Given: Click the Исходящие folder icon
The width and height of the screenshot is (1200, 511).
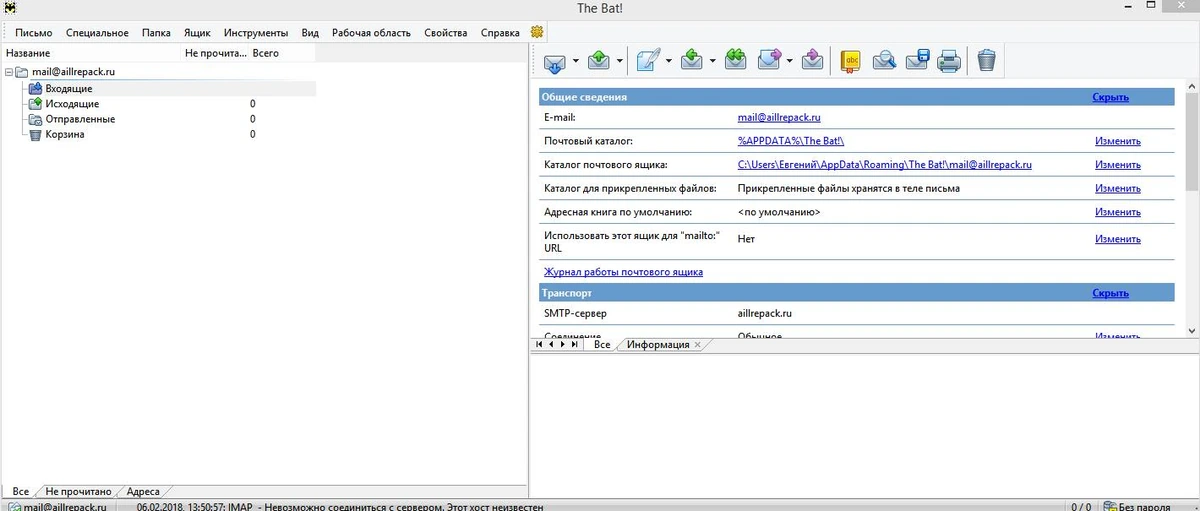Looking at the screenshot, I should point(35,104).
